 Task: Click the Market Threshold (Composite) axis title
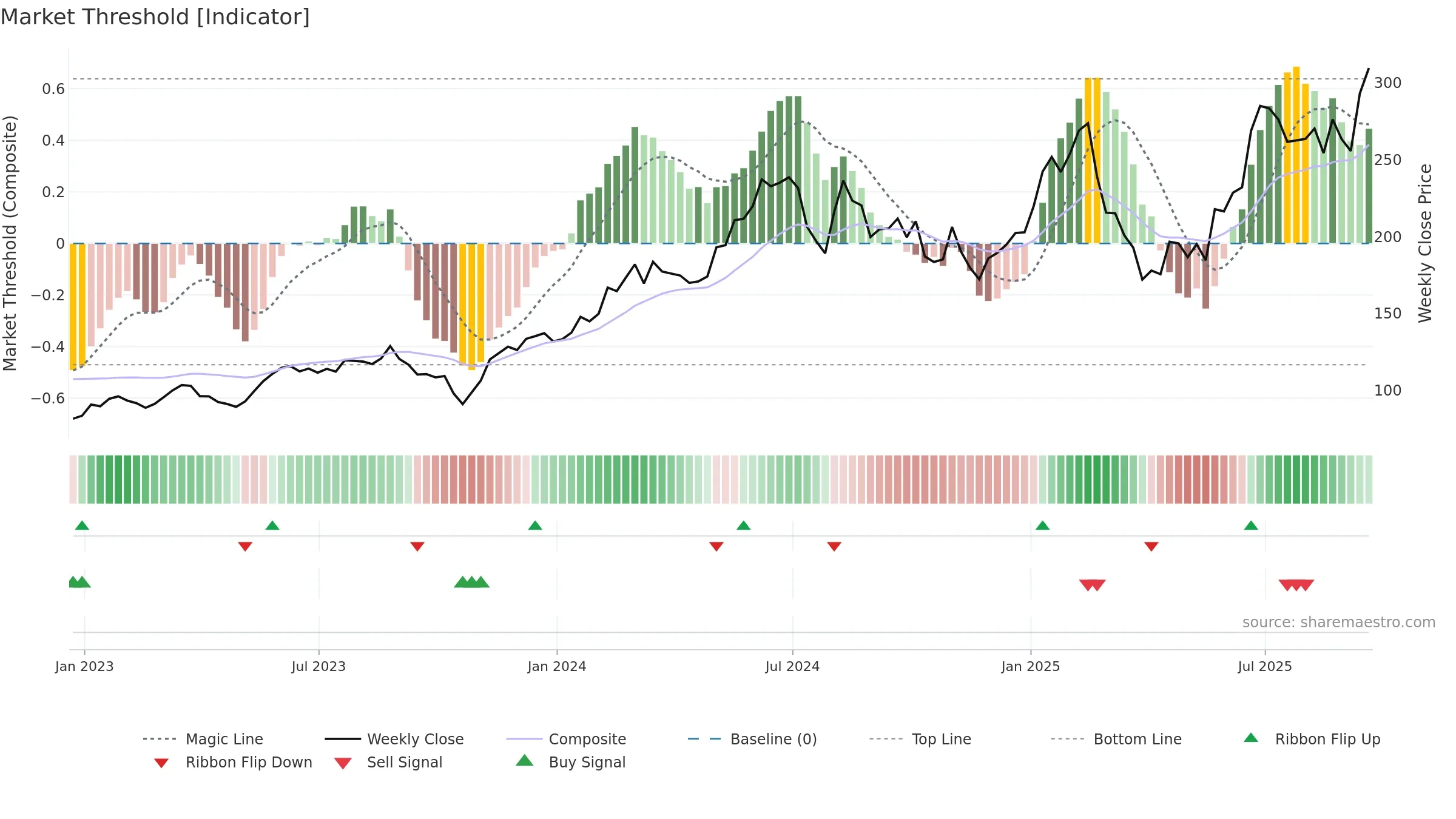(x=10, y=243)
